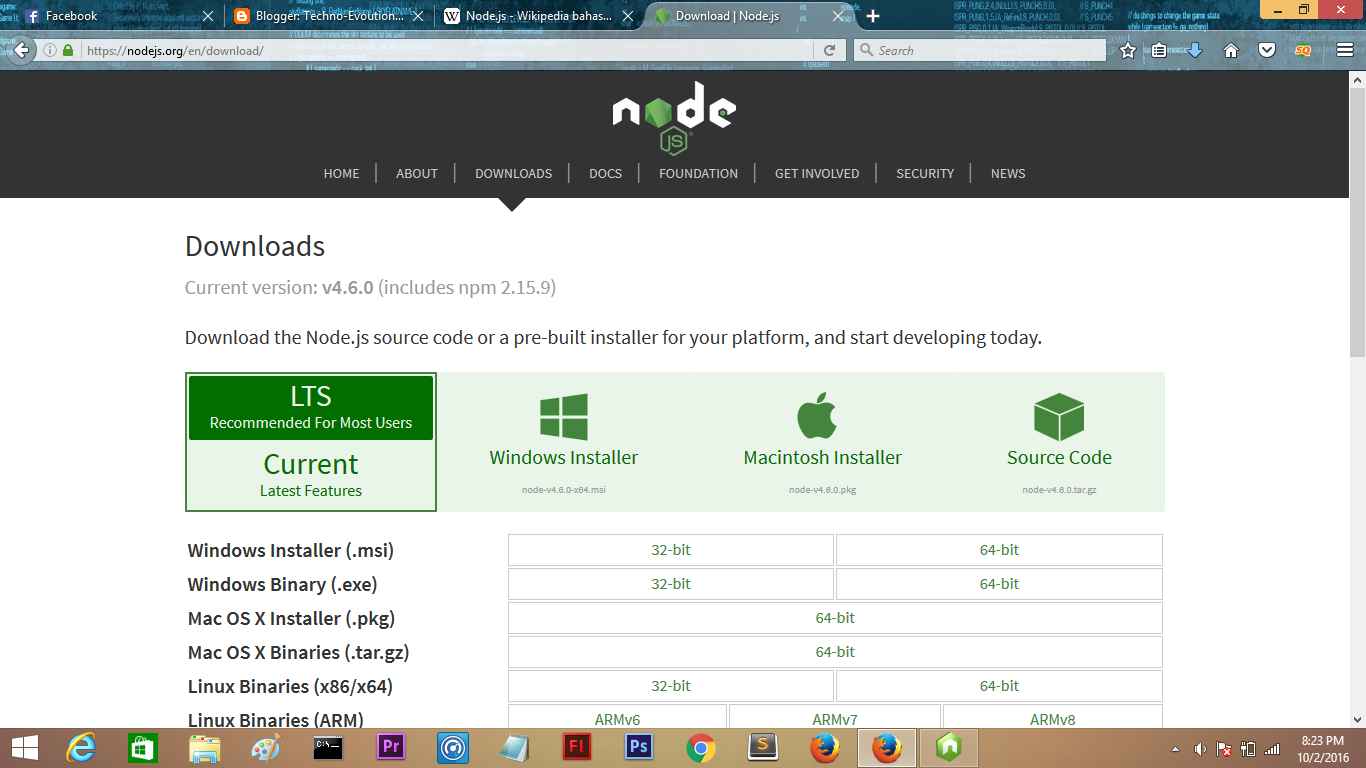Open Node.js green app in taskbar
This screenshot has height=768, width=1366.
tap(948, 748)
